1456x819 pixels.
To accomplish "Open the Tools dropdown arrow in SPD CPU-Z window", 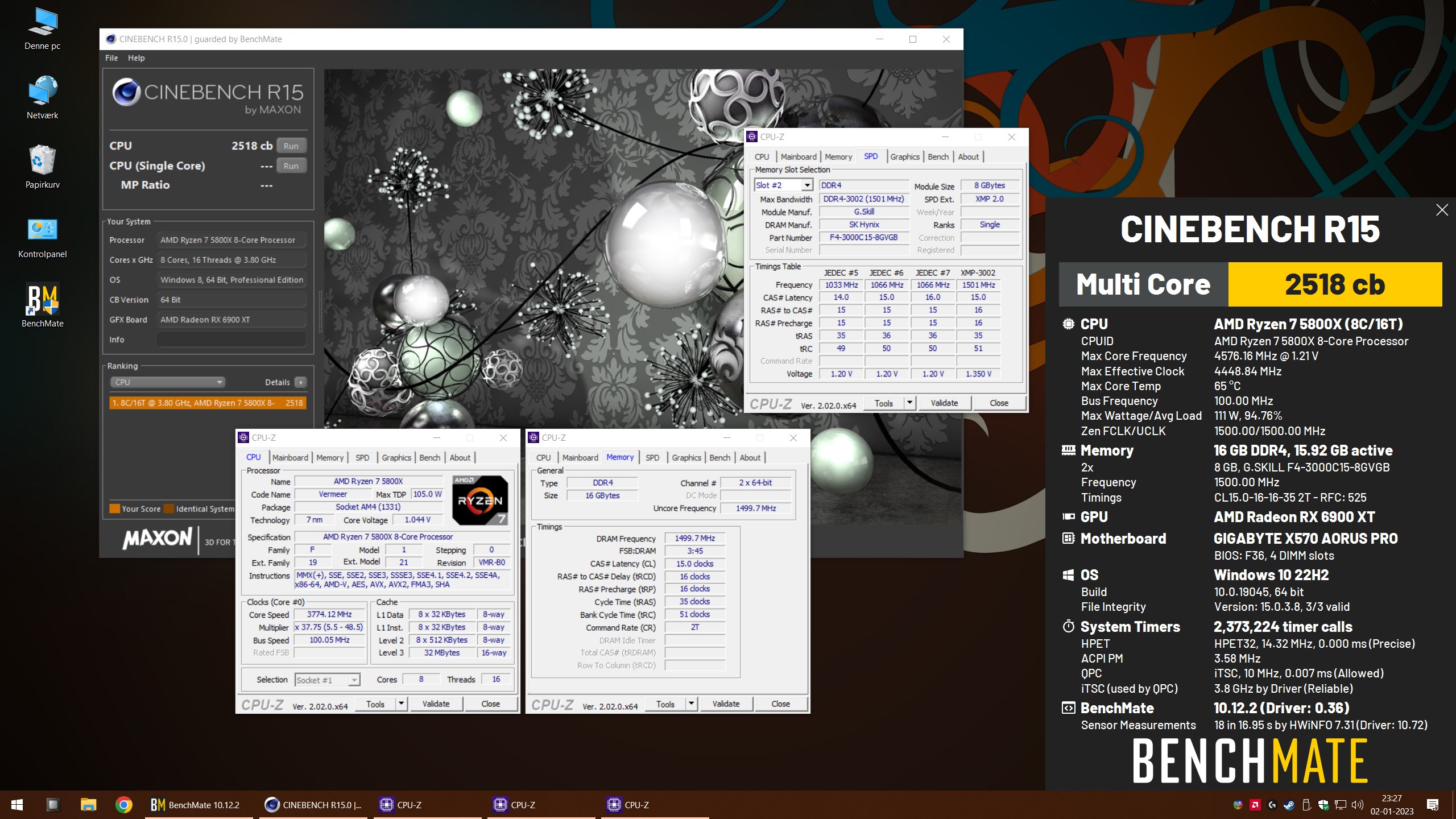I will [909, 403].
